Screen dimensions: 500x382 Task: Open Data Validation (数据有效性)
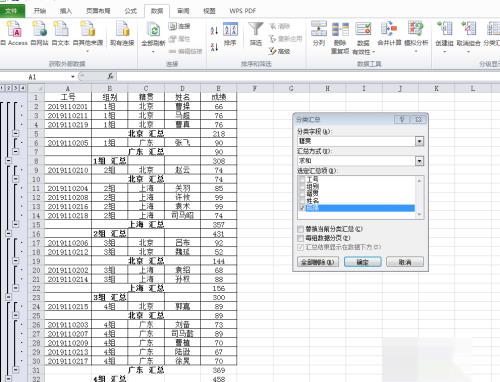click(363, 37)
